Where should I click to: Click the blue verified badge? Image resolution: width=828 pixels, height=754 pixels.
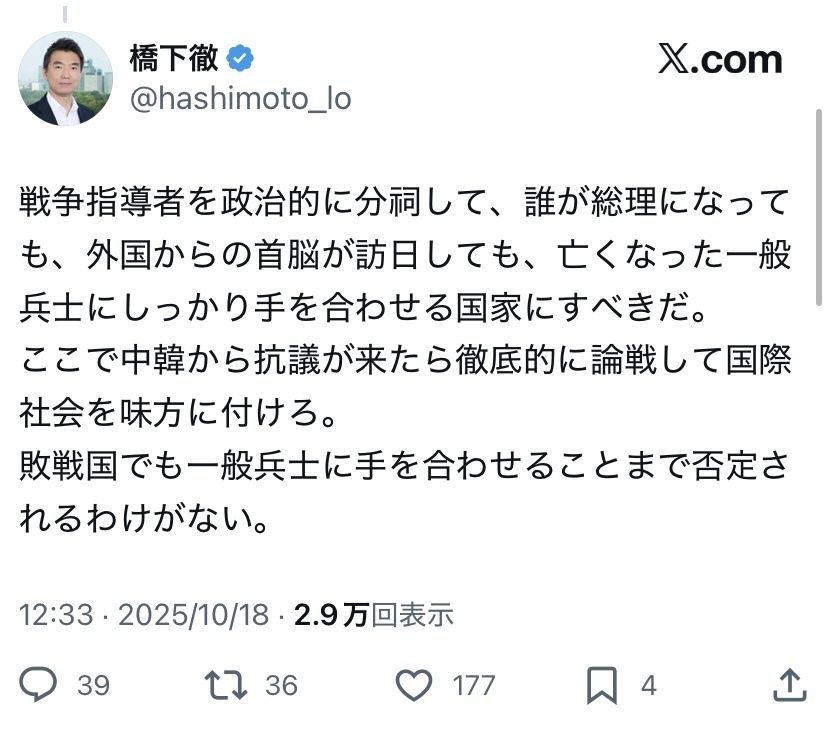241,59
